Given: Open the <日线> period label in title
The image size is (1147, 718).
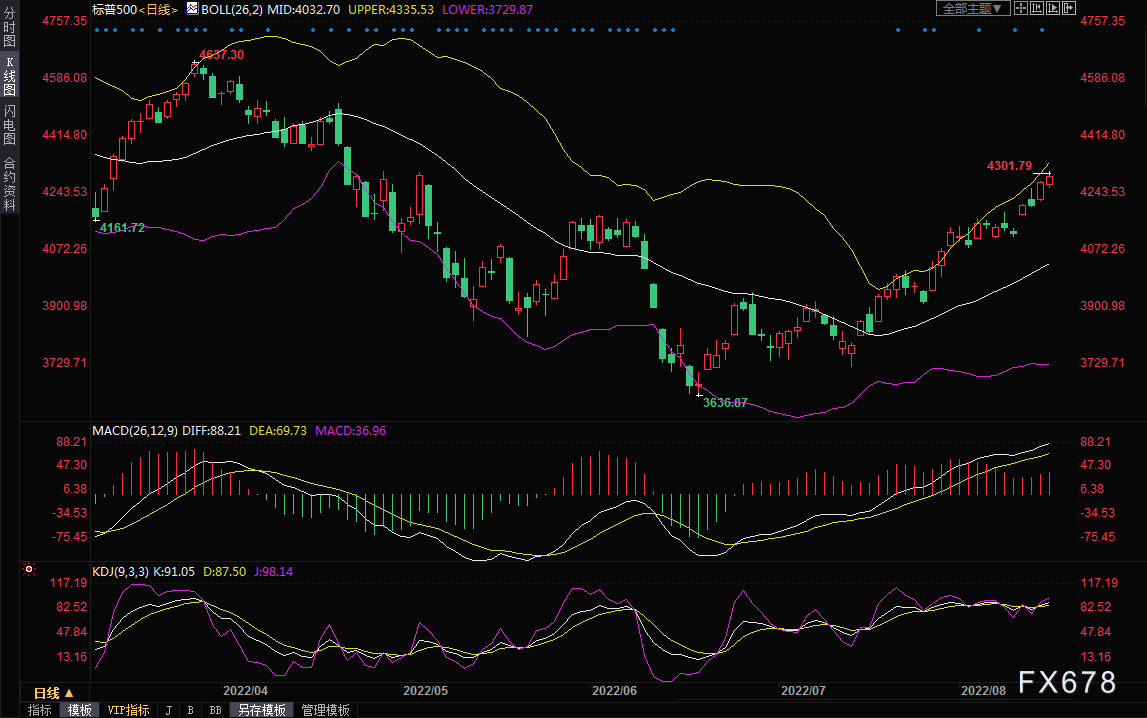Looking at the screenshot, I should click(x=158, y=10).
